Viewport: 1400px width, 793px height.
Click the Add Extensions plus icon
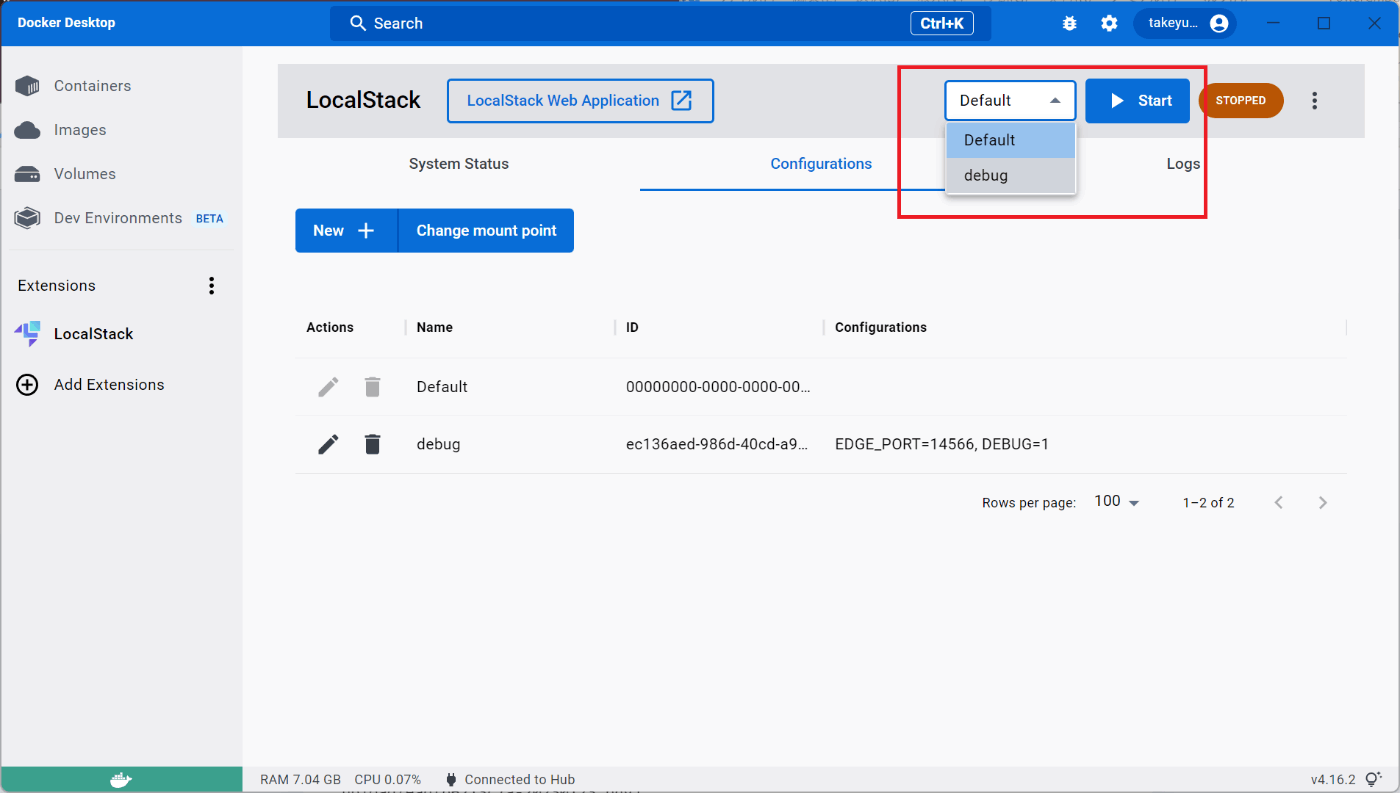pos(27,385)
